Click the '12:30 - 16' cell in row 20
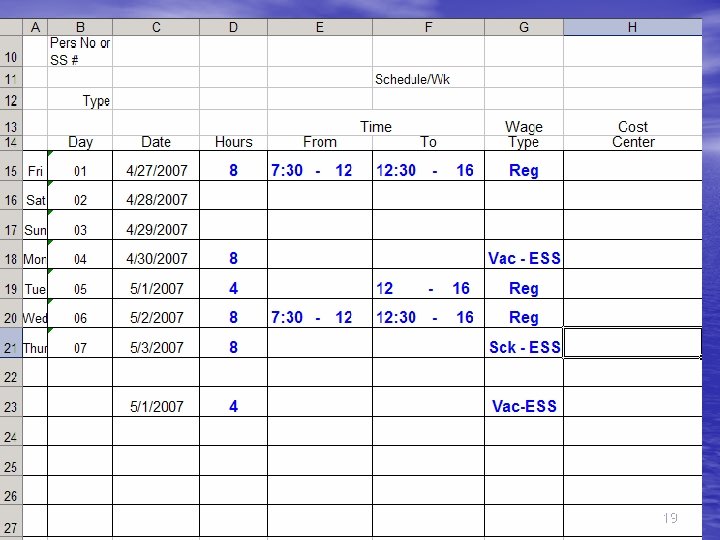Viewport: 720px width, 540px height. 428,313
